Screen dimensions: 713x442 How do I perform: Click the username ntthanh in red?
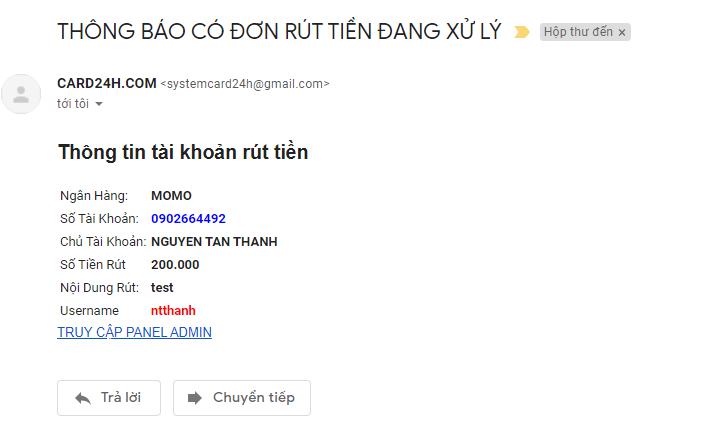pos(173,311)
